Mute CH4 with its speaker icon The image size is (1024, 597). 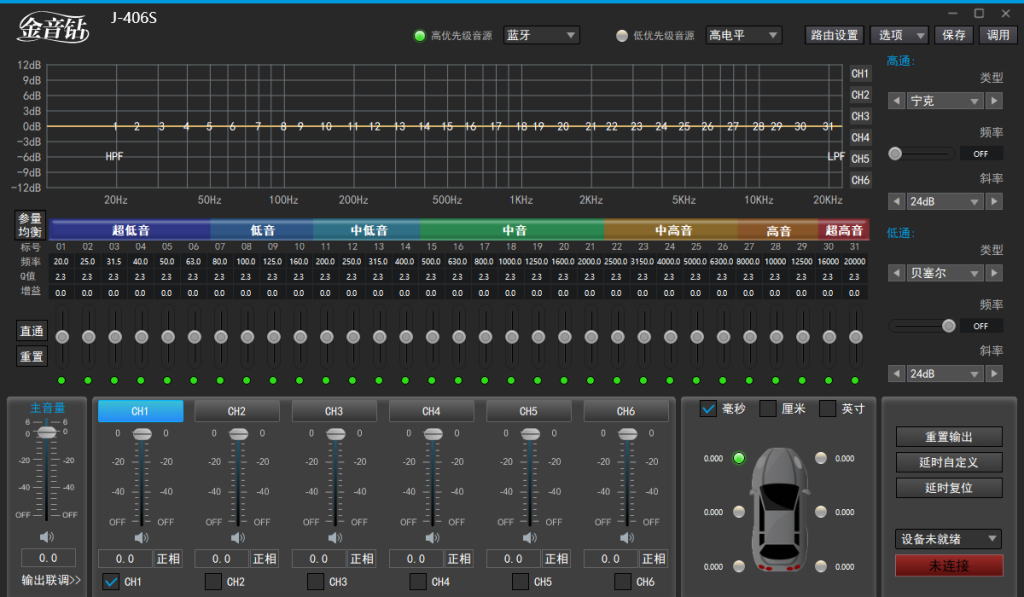pos(432,538)
